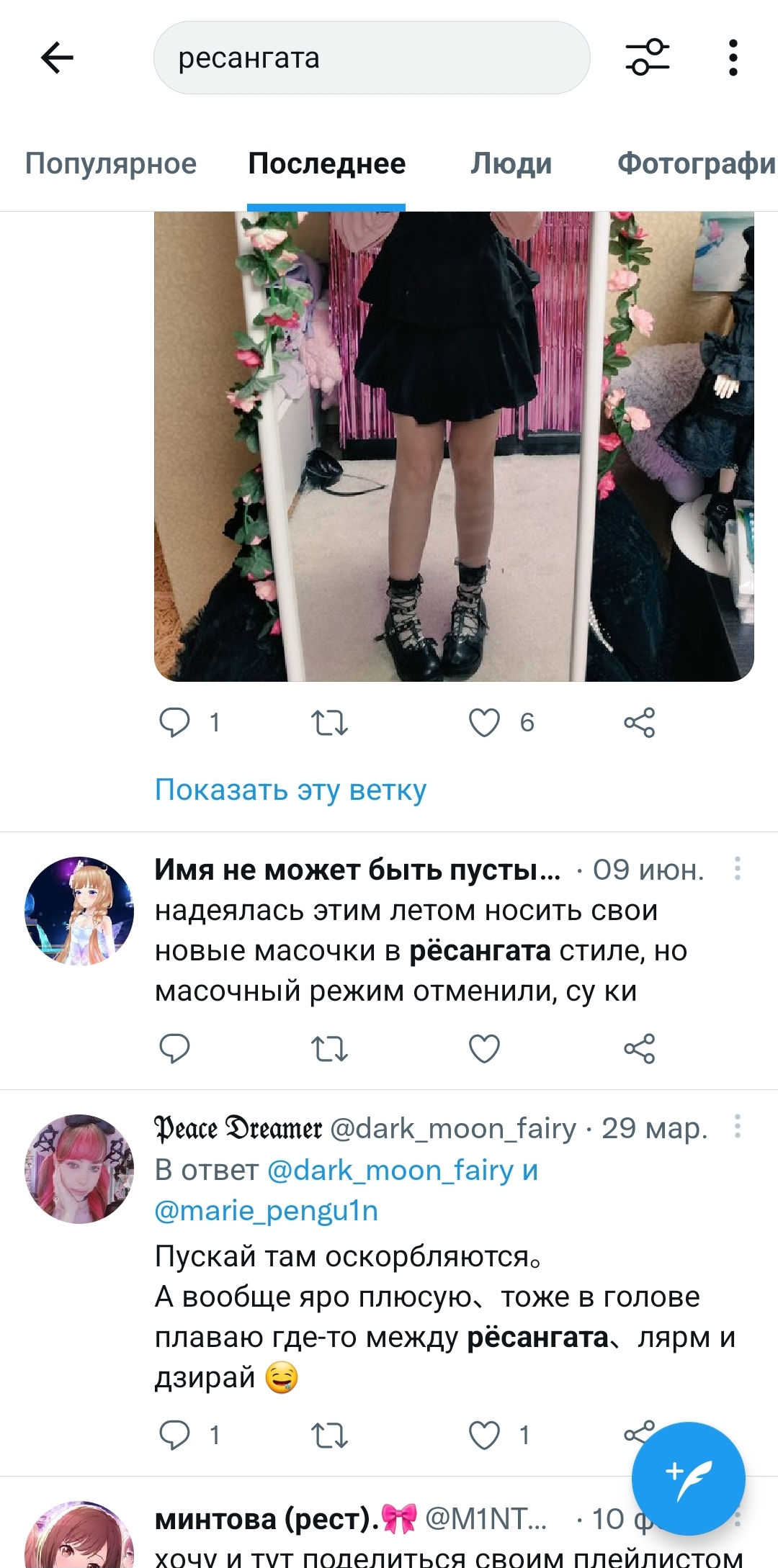778x1568 pixels.
Task: Reply to the Peace Dreamer tweet
Action: [174, 1435]
